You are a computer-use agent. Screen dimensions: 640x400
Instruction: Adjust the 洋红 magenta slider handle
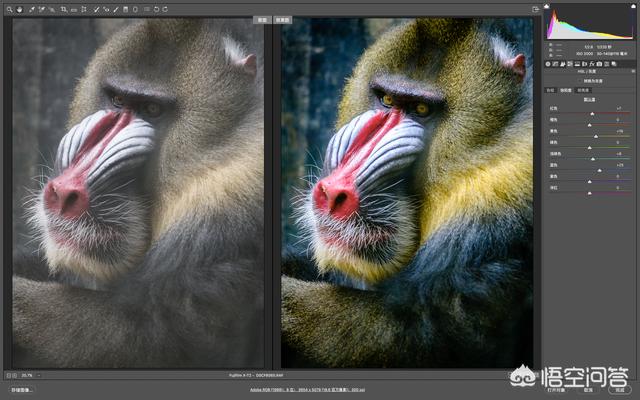(589, 193)
